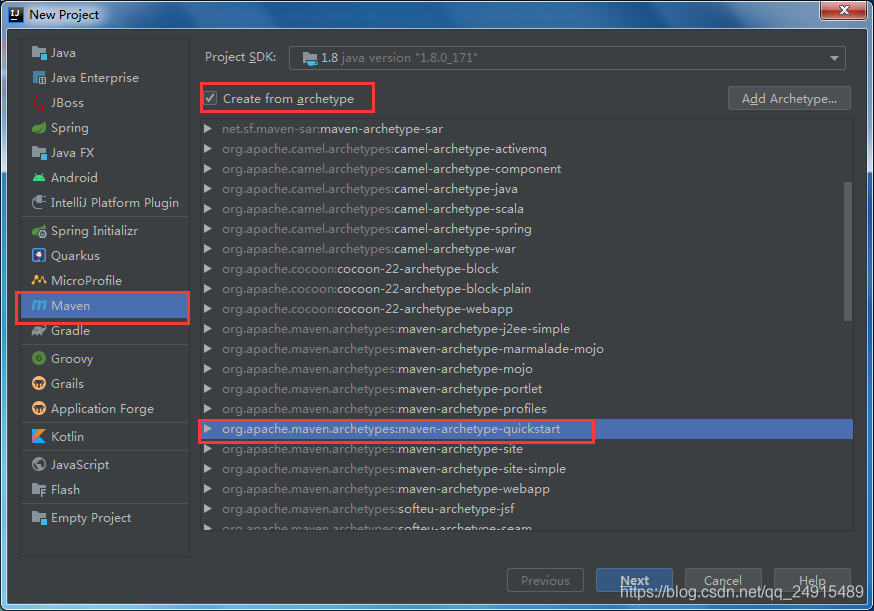Select cocoon-22-archetype-webapp row
The width and height of the screenshot is (874, 611).
[x=527, y=309]
